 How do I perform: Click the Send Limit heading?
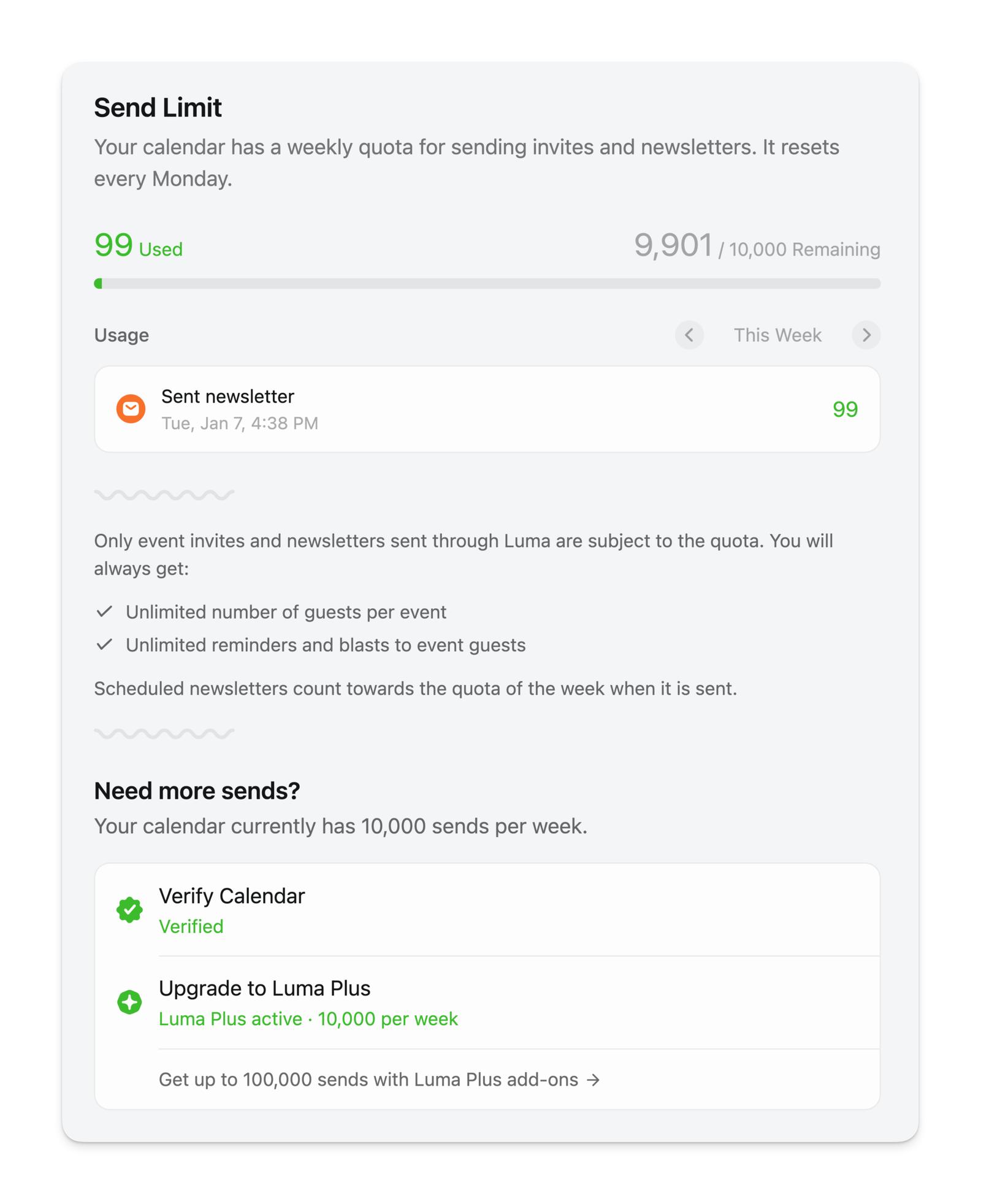(x=158, y=108)
